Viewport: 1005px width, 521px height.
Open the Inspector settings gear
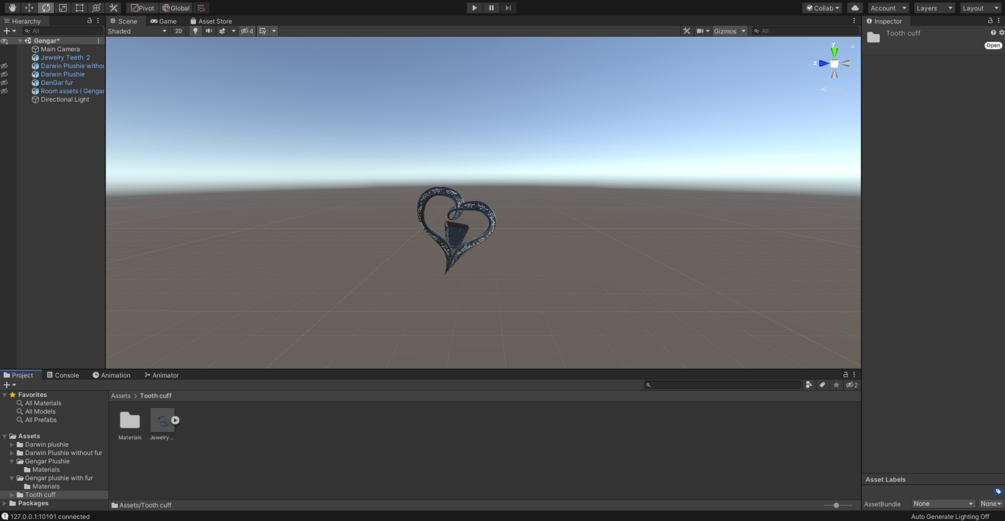(1001, 33)
